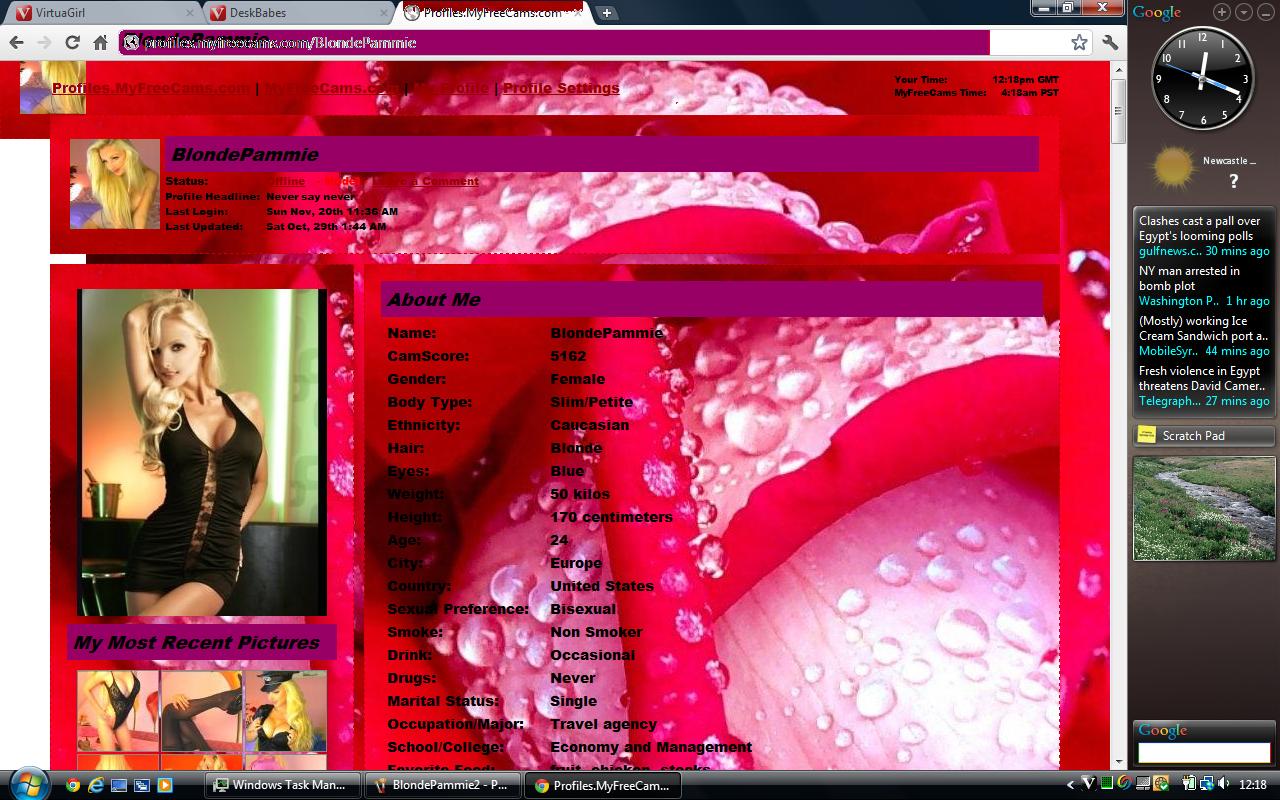Close the DeskBabes tab

pos(384,13)
